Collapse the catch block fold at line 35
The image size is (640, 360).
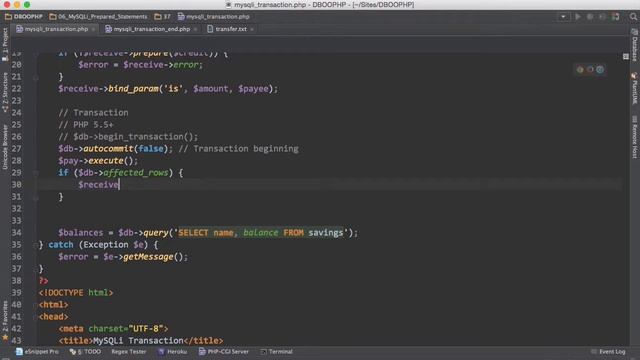click(x=36, y=245)
